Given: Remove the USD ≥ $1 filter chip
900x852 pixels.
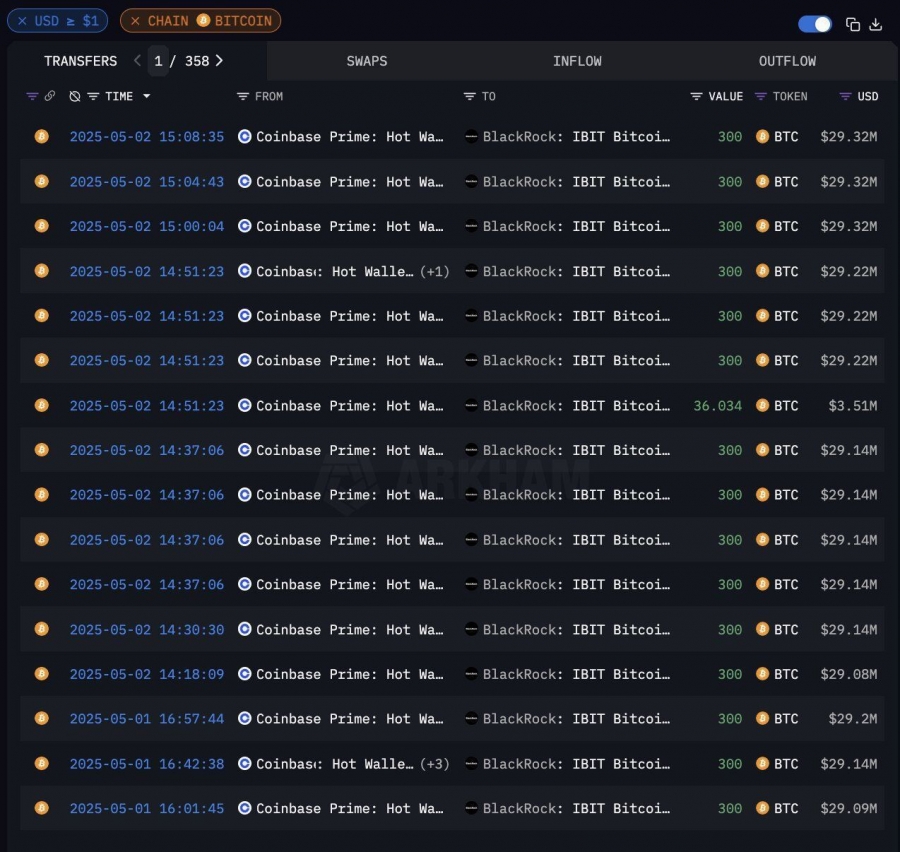Looking at the screenshot, I should click(x=22, y=21).
